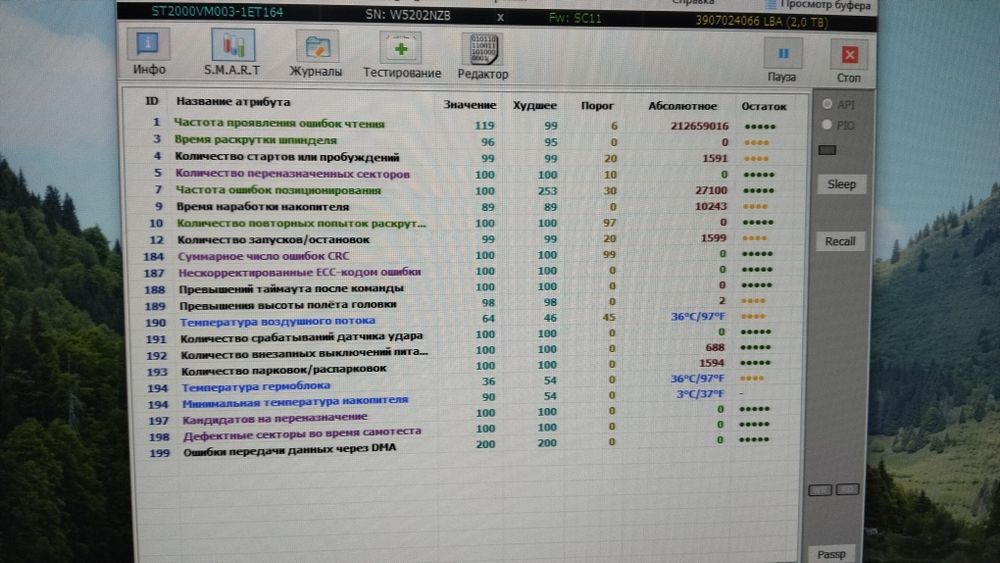Screen dimensions: 1000x563
Task: Open Просмотр буфера link
Action: tap(818, 5)
